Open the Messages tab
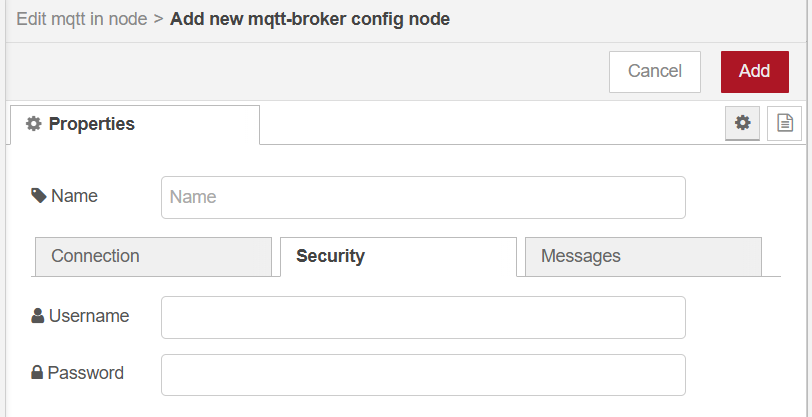The image size is (812, 417). 643,256
